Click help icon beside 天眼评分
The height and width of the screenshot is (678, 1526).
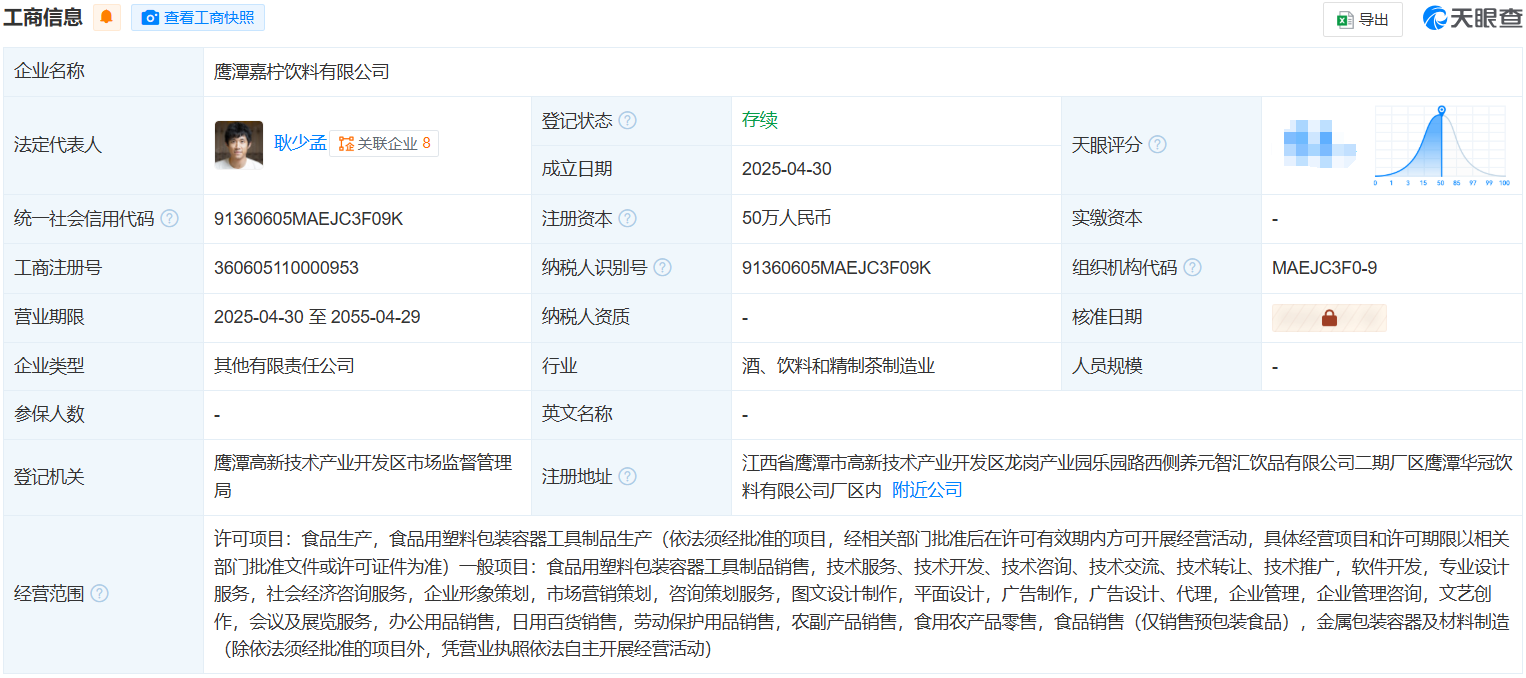pyautogui.click(x=1157, y=145)
